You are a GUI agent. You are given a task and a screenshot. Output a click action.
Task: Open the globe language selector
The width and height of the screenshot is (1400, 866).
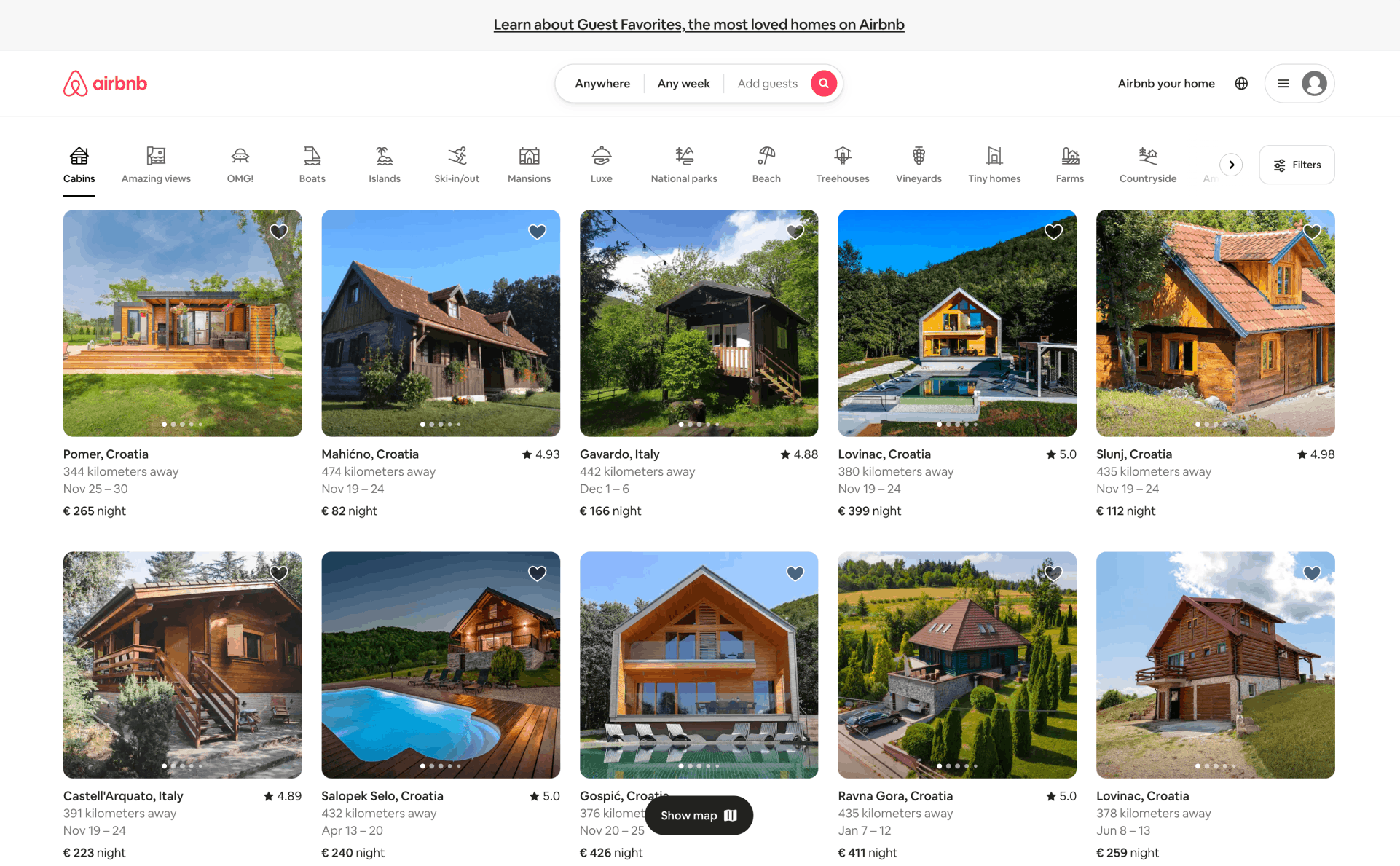point(1241,84)
